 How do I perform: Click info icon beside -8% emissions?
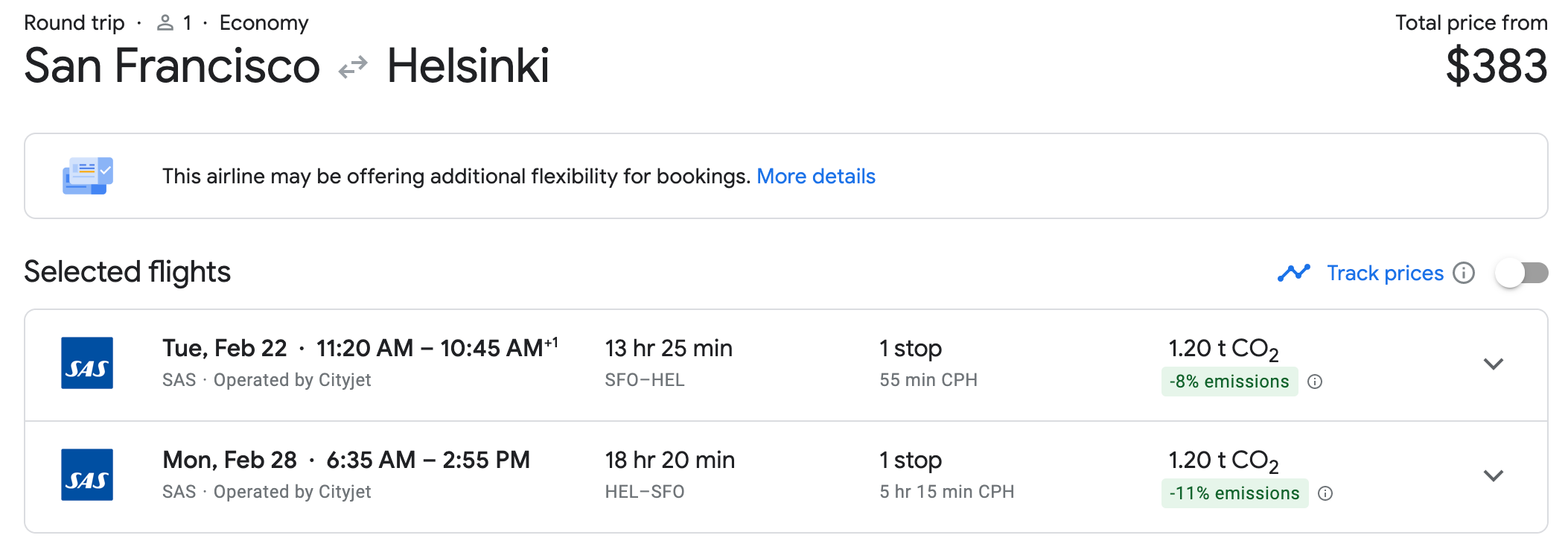pyautogui.click(x=1316, y=382)
